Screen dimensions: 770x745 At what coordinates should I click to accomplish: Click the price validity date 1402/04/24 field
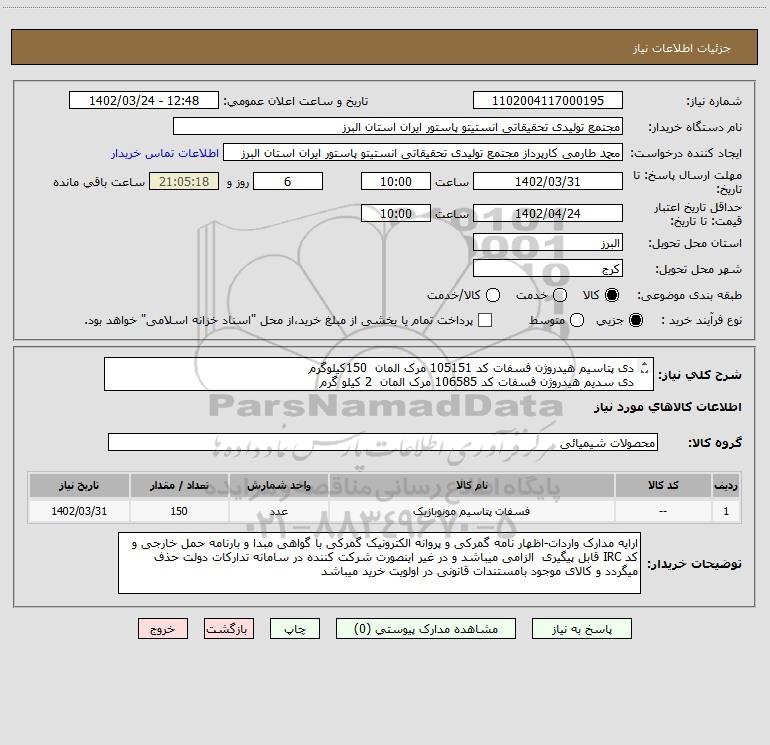[x=548, y=213]
